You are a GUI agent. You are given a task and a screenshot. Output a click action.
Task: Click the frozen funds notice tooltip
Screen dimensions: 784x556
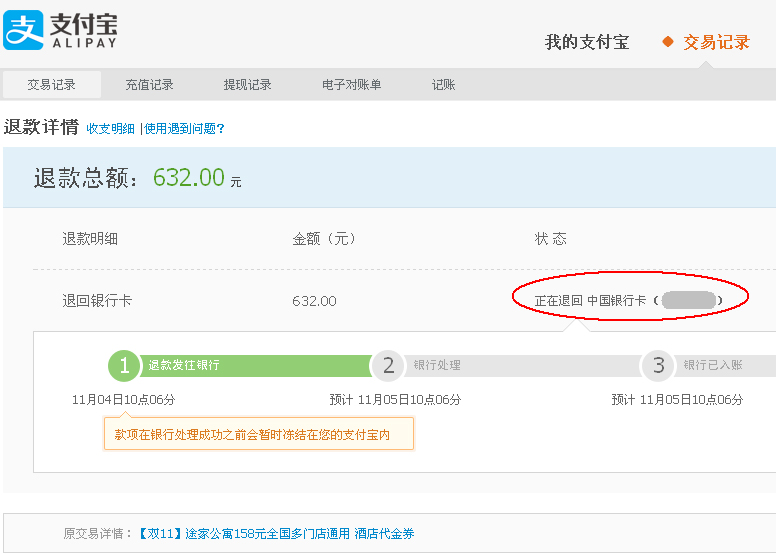coord(259,434)
